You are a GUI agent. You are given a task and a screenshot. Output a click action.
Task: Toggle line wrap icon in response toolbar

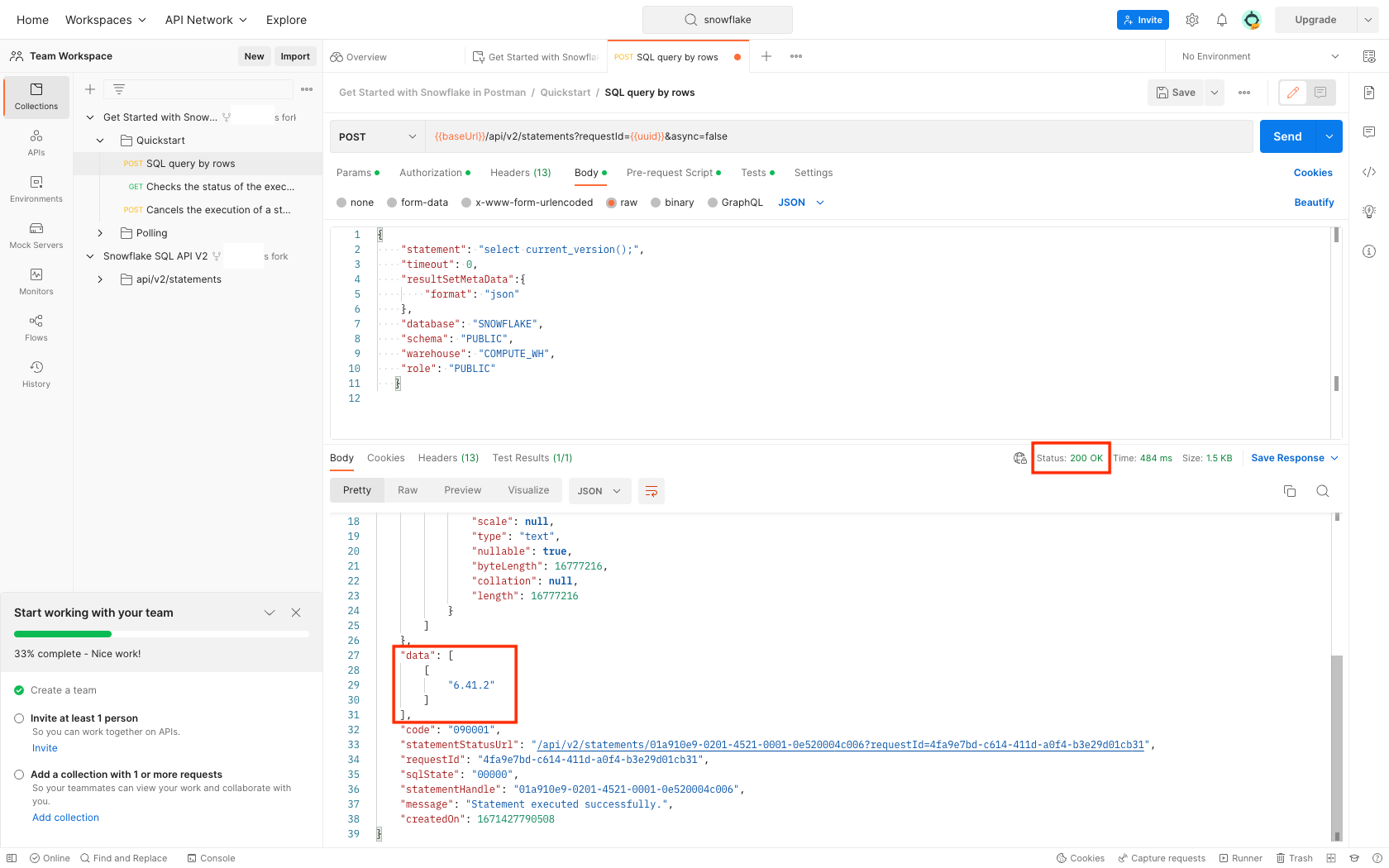[x=652, y=491]
